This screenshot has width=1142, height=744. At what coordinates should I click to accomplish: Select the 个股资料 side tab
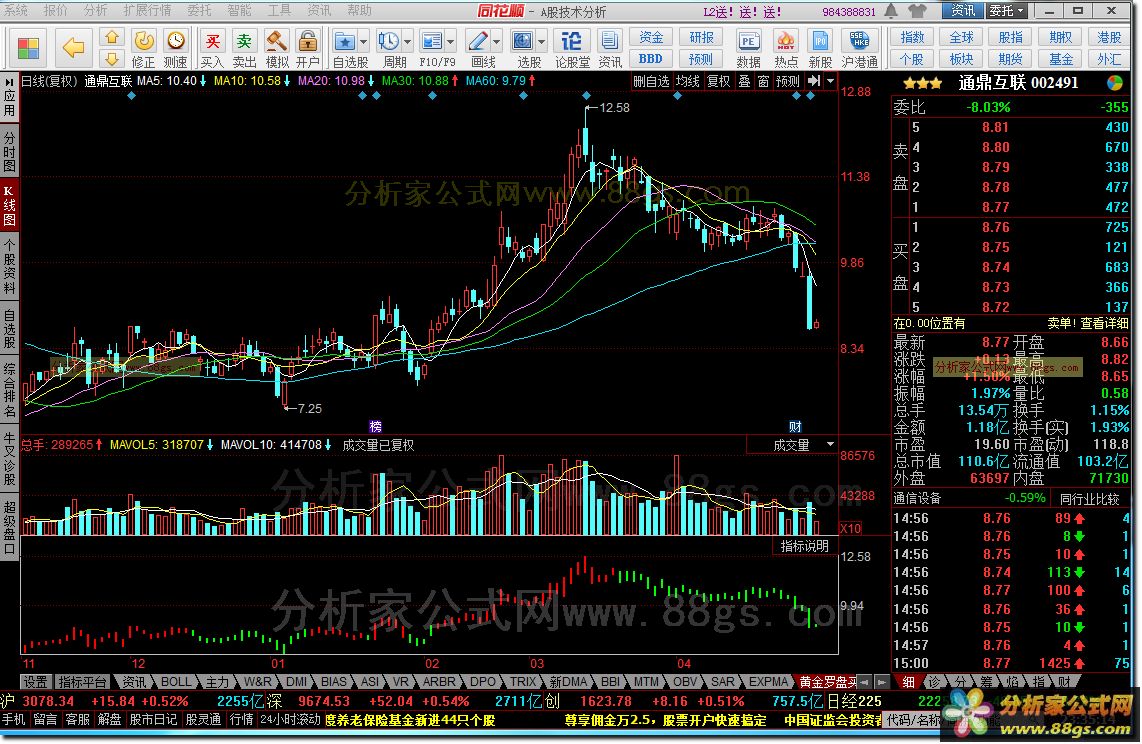tap(9, 266)
